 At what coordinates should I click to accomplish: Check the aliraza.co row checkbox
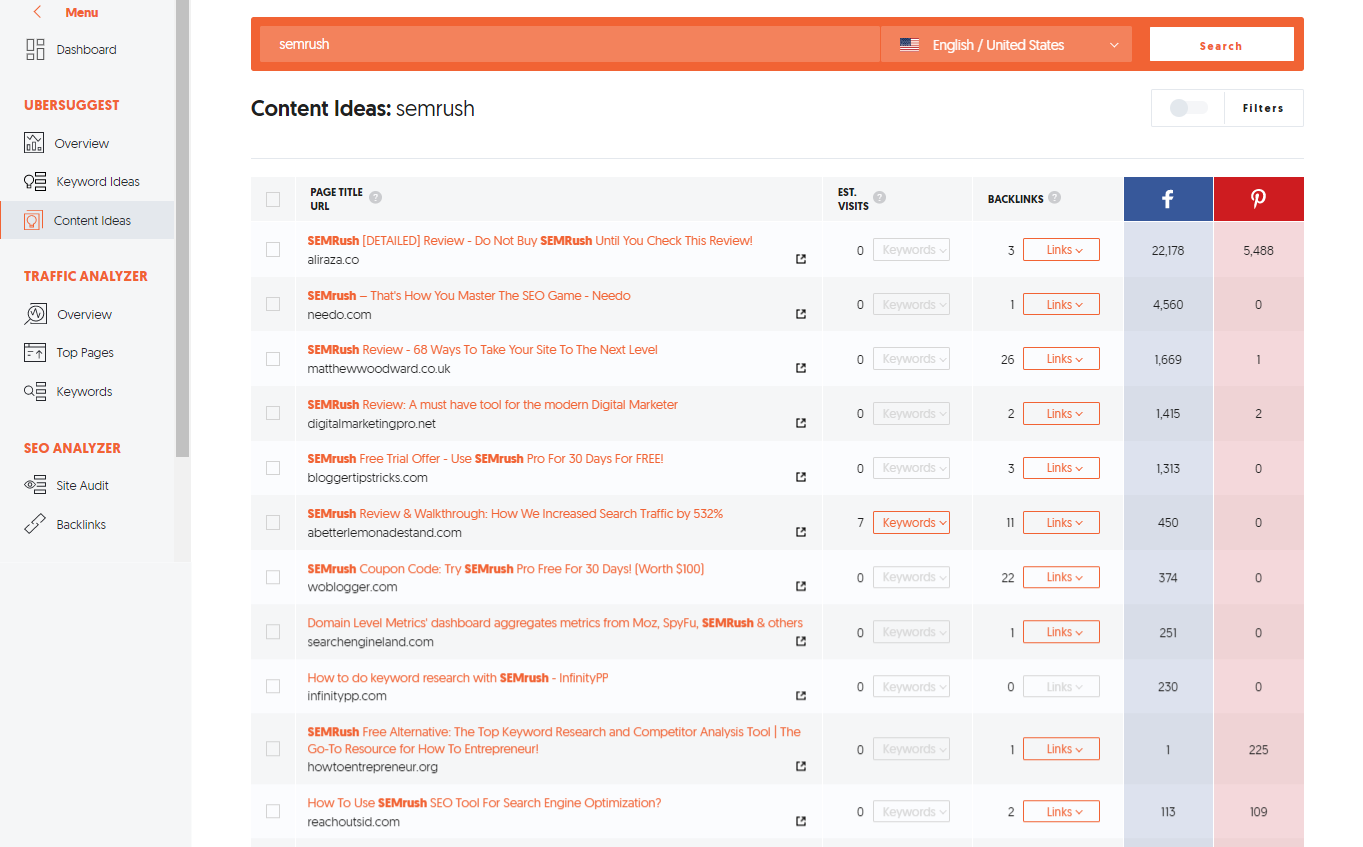point(273,249)
